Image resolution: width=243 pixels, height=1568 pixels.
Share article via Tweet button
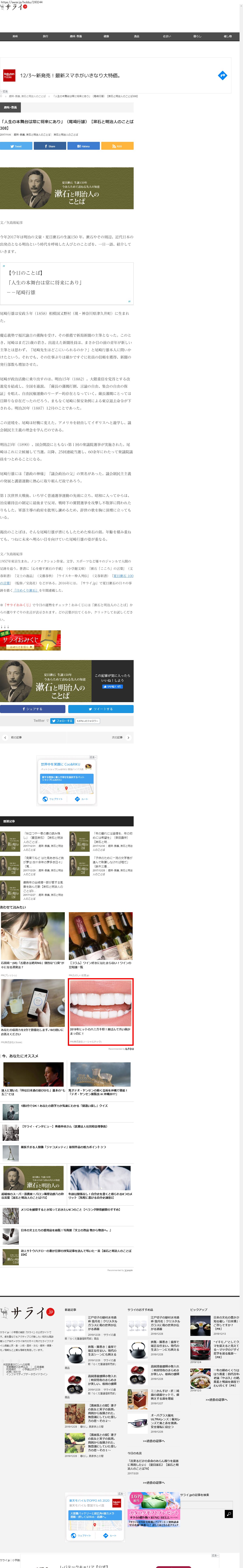tap(16, 146)
